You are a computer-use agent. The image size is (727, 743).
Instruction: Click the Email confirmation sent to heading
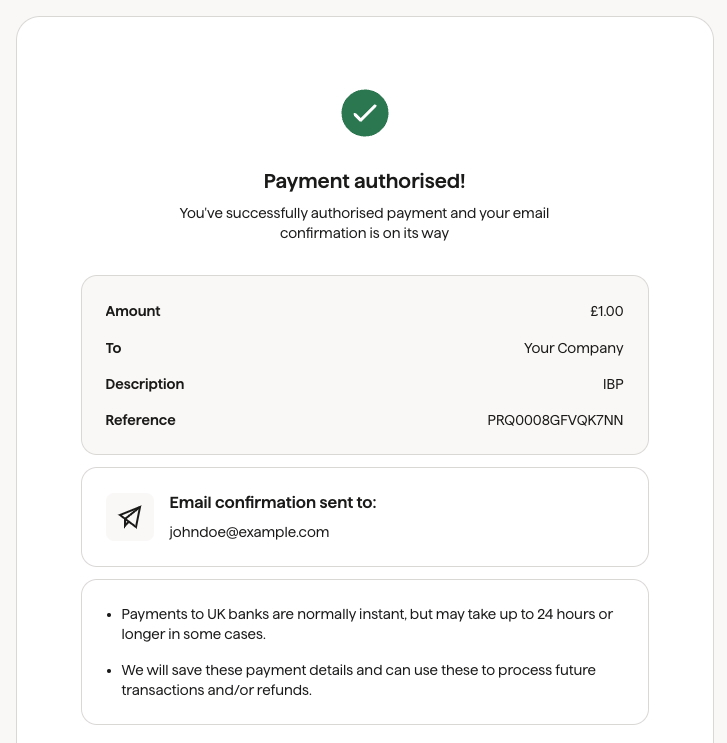(273, 503)
